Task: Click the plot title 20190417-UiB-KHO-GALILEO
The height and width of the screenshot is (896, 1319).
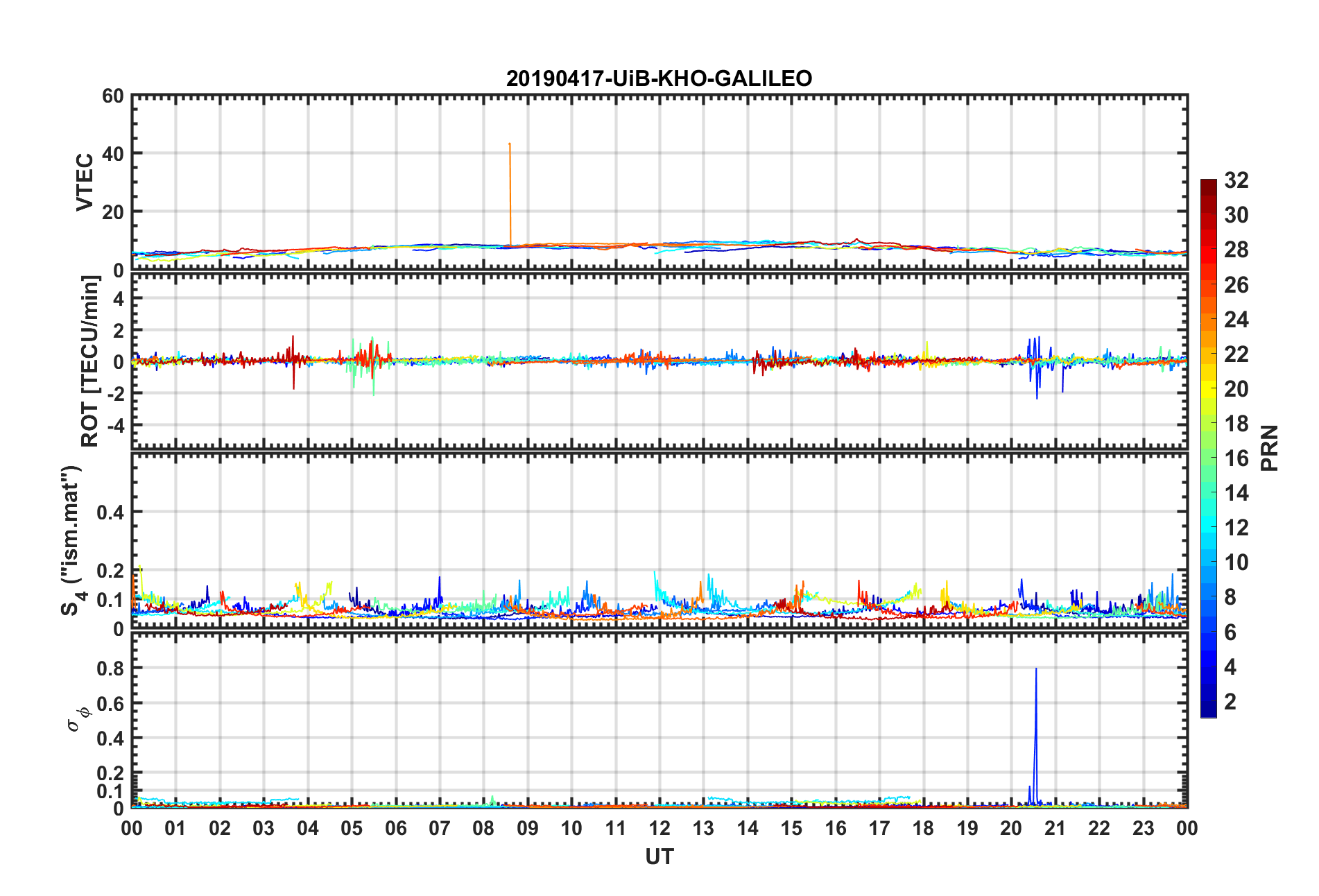Action: click(x=659, y=78)
